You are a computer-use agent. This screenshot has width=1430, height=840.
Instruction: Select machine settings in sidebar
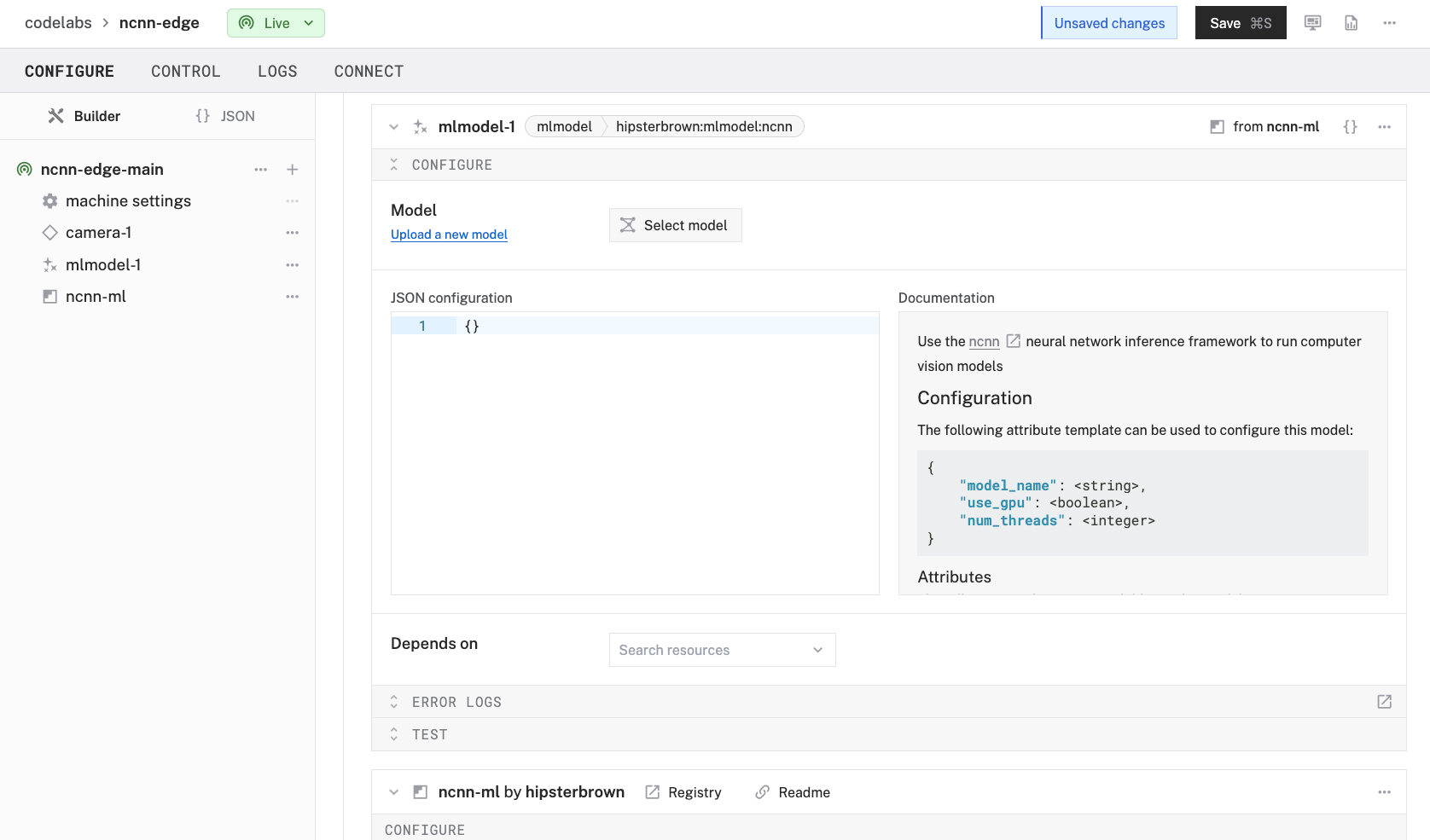tap(128, 201)
